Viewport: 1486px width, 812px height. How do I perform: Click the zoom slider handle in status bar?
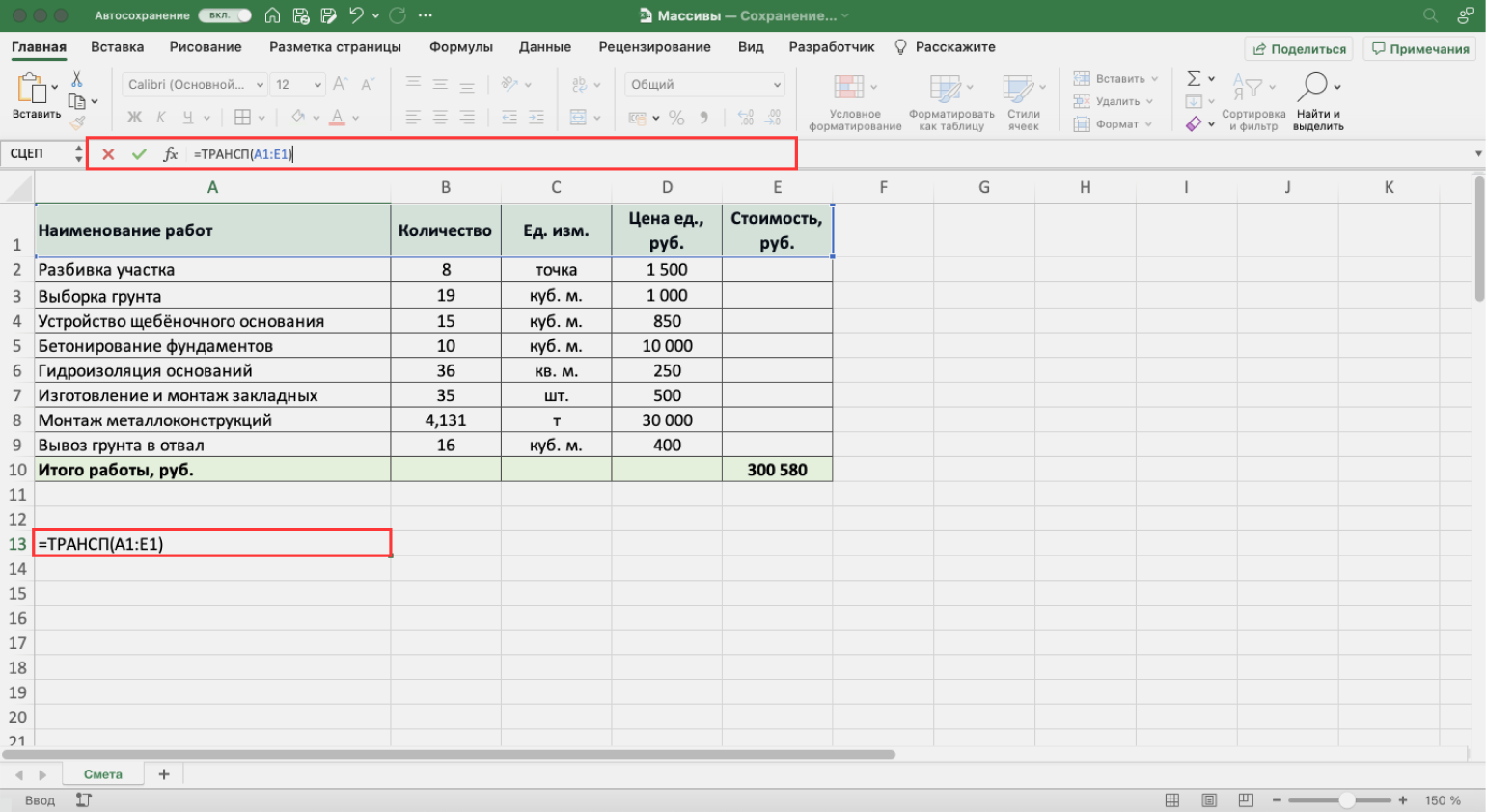pyautogui.click(x=1346, y=800)
